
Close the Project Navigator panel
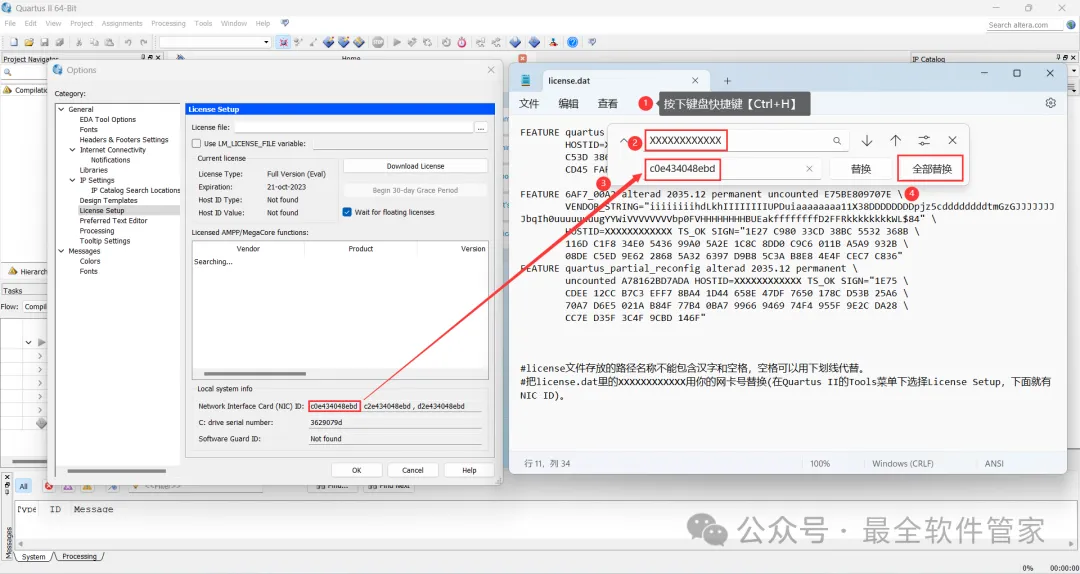(x=158, y=58)
